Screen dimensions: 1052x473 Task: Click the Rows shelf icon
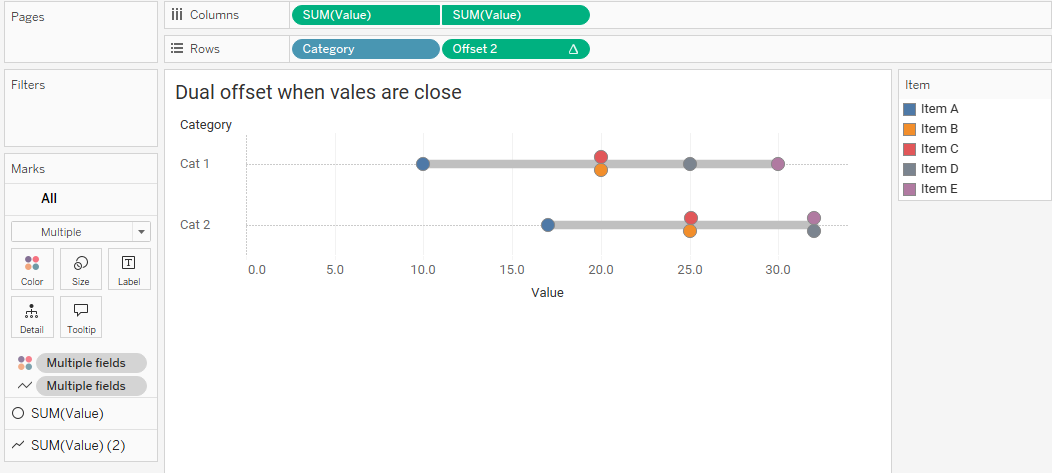(177, 49)
